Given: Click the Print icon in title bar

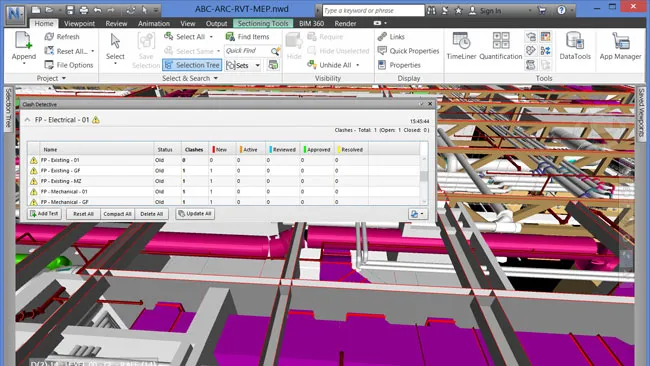Looking at the screenshot, I should 83,10.
